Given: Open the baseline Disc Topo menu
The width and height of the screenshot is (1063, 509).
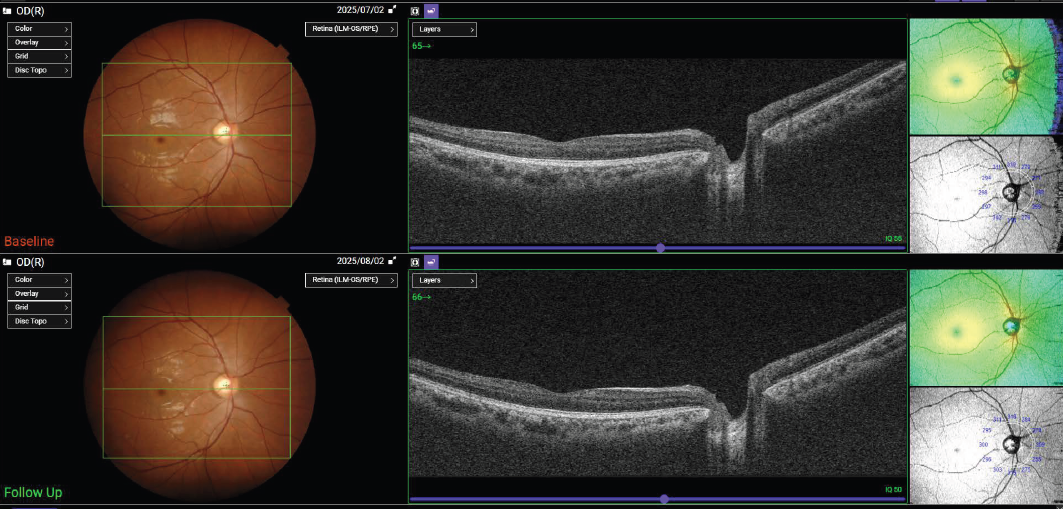Looking at the screenshot, I should 39,71.
